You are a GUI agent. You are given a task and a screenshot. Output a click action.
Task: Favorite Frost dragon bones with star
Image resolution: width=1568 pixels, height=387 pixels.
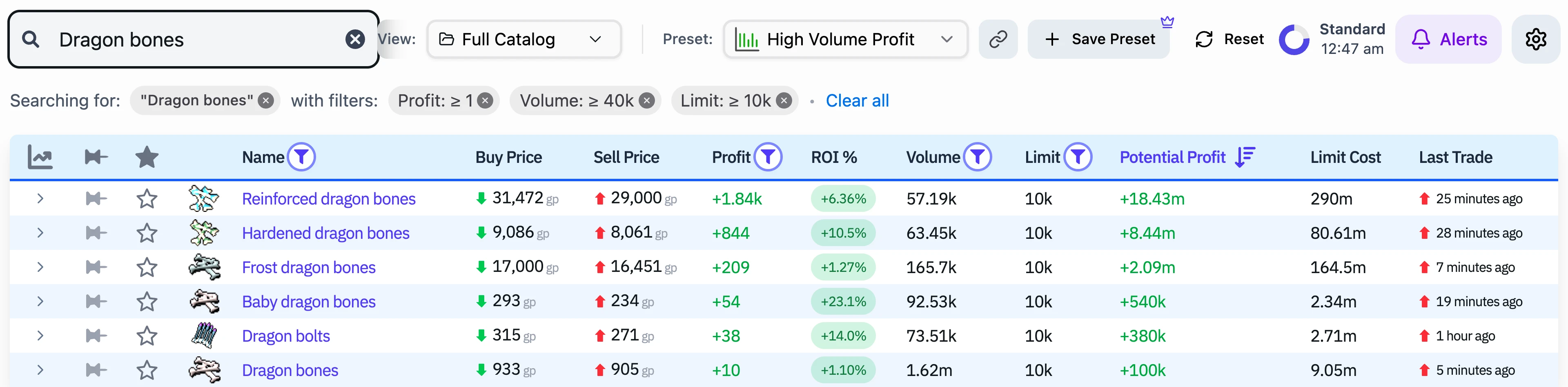(x=147, y=267)
